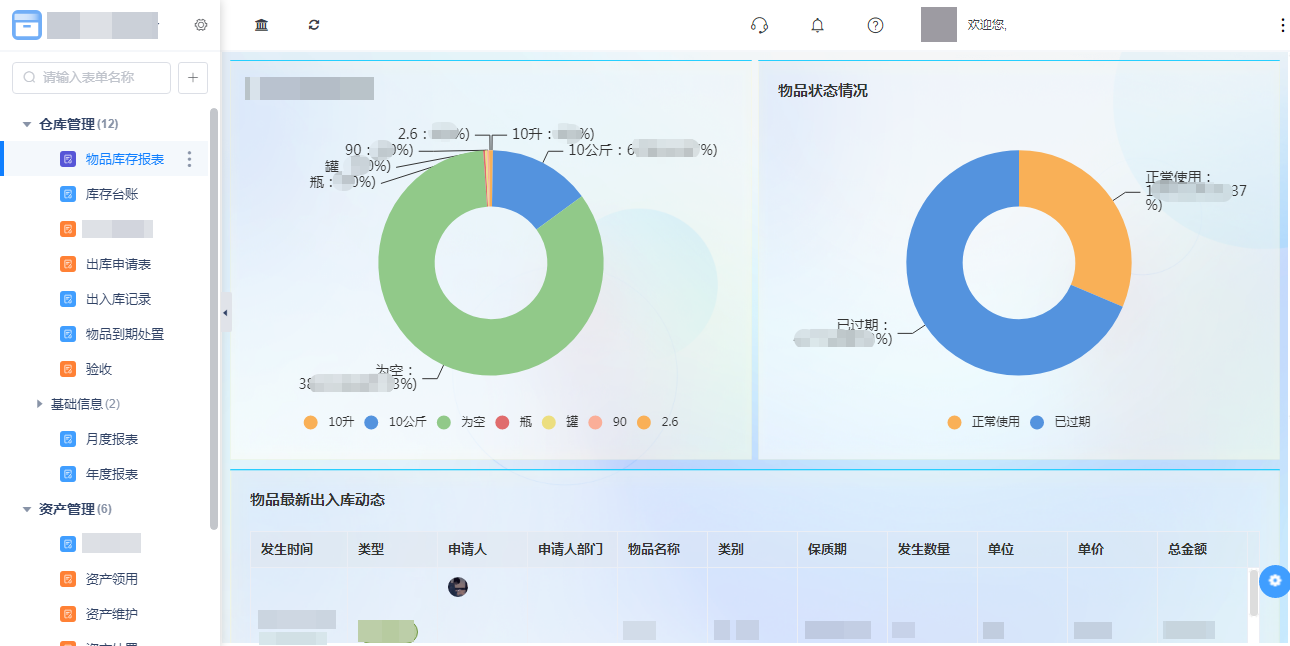Click the table's vertical scrollbar
Screen dimensions: 1290x646
pos(1254,593)
